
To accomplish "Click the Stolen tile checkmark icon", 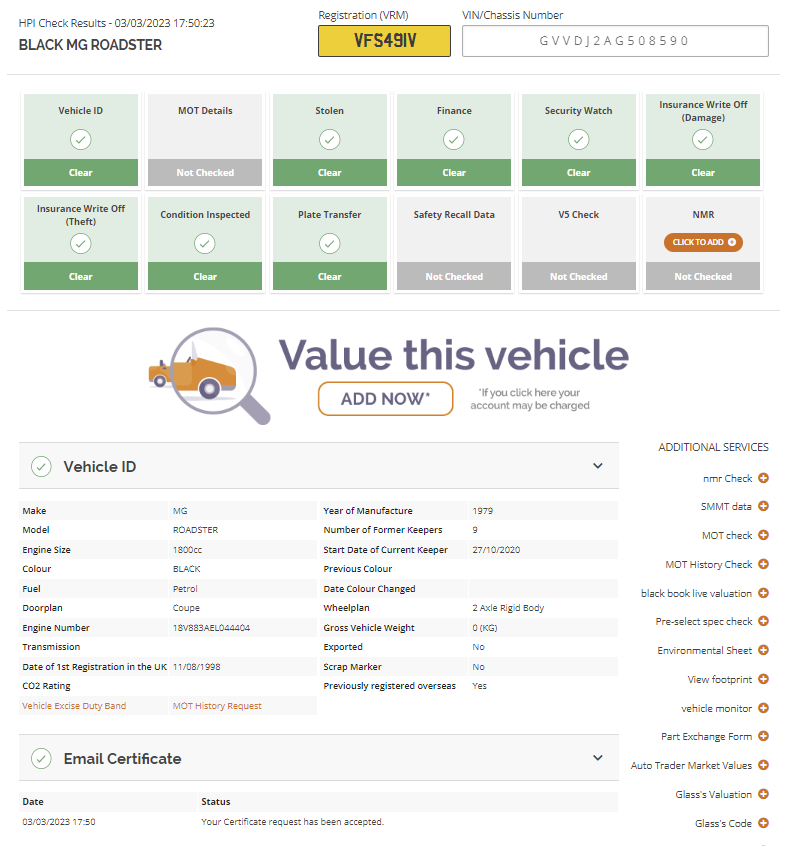I will [330, 140].
